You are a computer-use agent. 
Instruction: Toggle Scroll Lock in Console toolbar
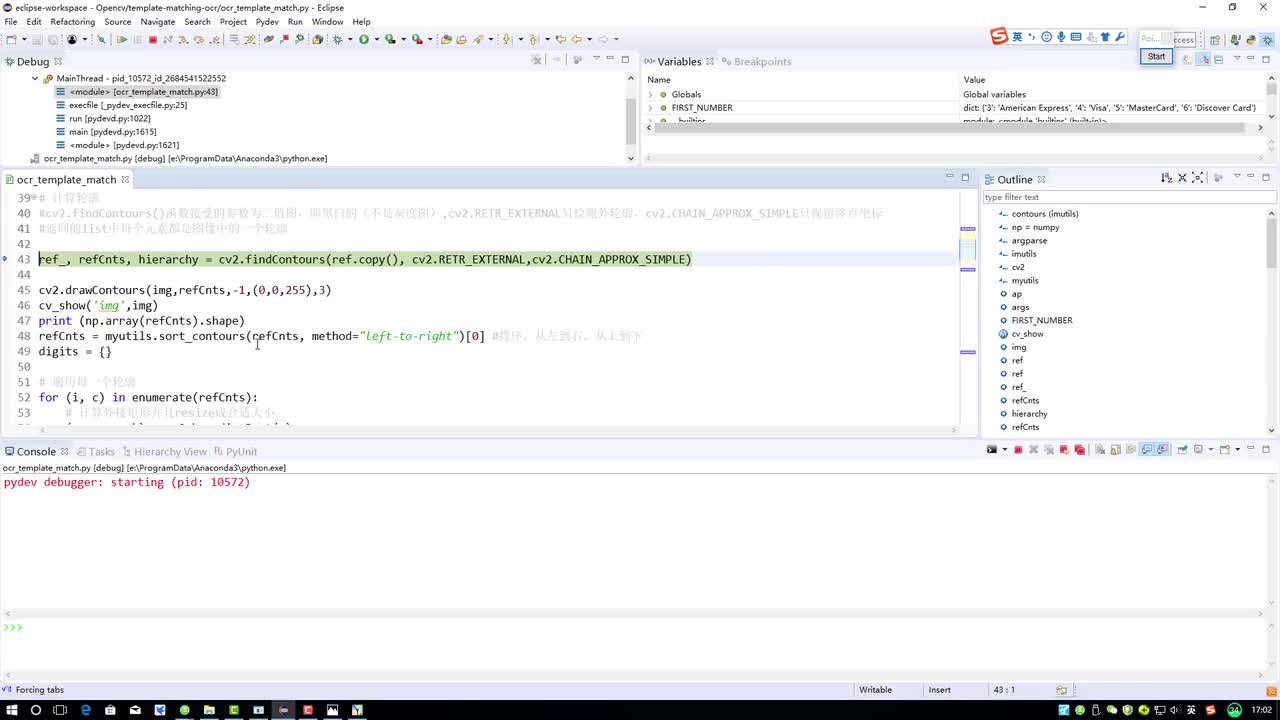click(1115, 450)
